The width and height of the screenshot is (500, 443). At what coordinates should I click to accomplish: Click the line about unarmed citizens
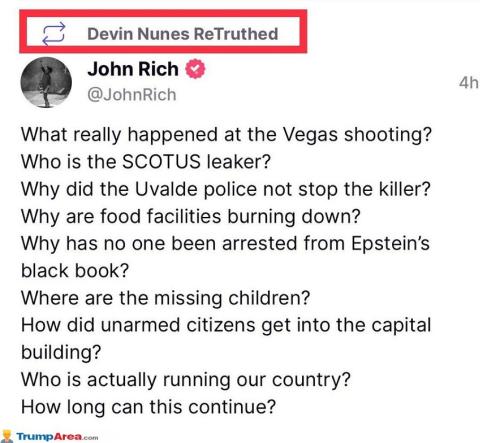coord(226,325)
